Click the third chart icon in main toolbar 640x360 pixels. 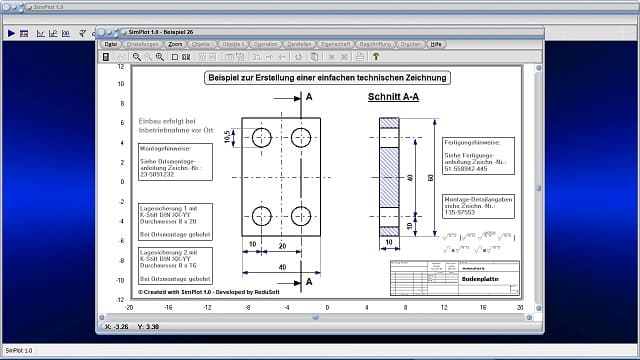[x=66, y=33]
